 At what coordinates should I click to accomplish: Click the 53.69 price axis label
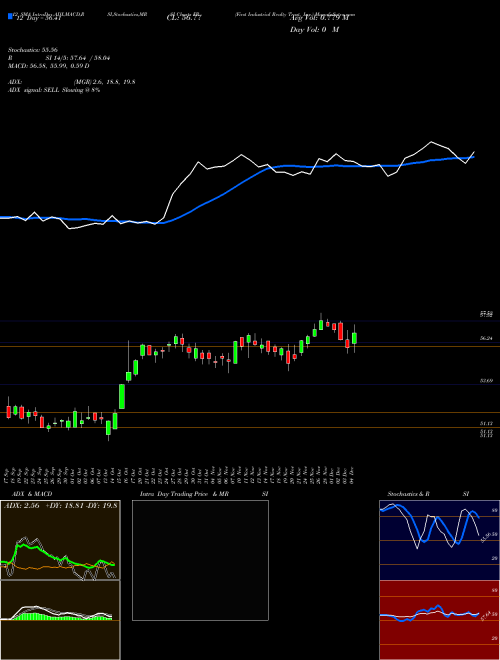click(486, 381)
